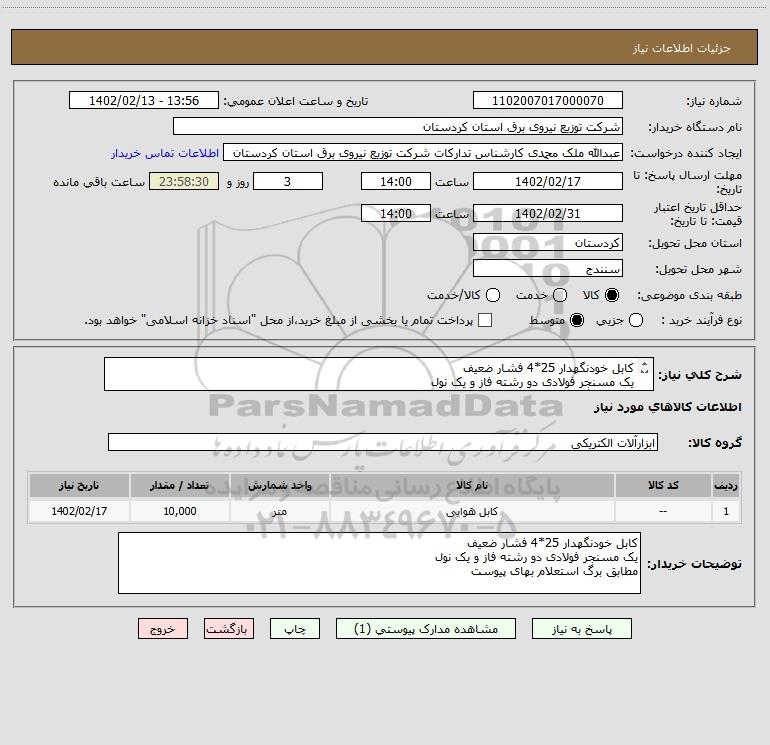Select the کالا radio button
The width and height of the screenshot is (770, 745).
[612, 295]
